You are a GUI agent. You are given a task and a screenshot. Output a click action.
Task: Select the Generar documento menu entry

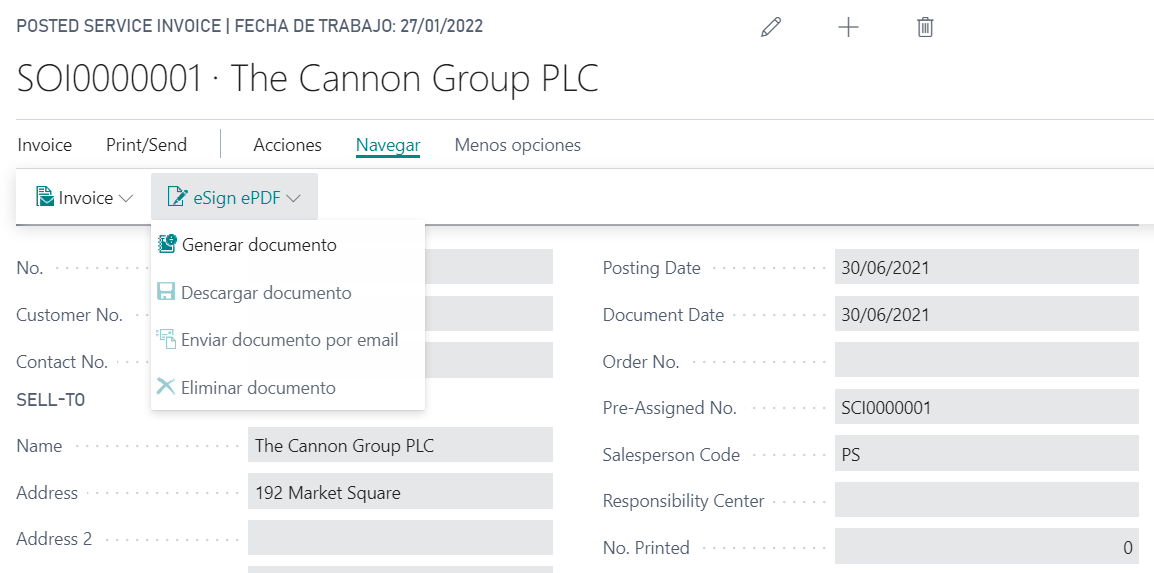click(x=259, y=245)
